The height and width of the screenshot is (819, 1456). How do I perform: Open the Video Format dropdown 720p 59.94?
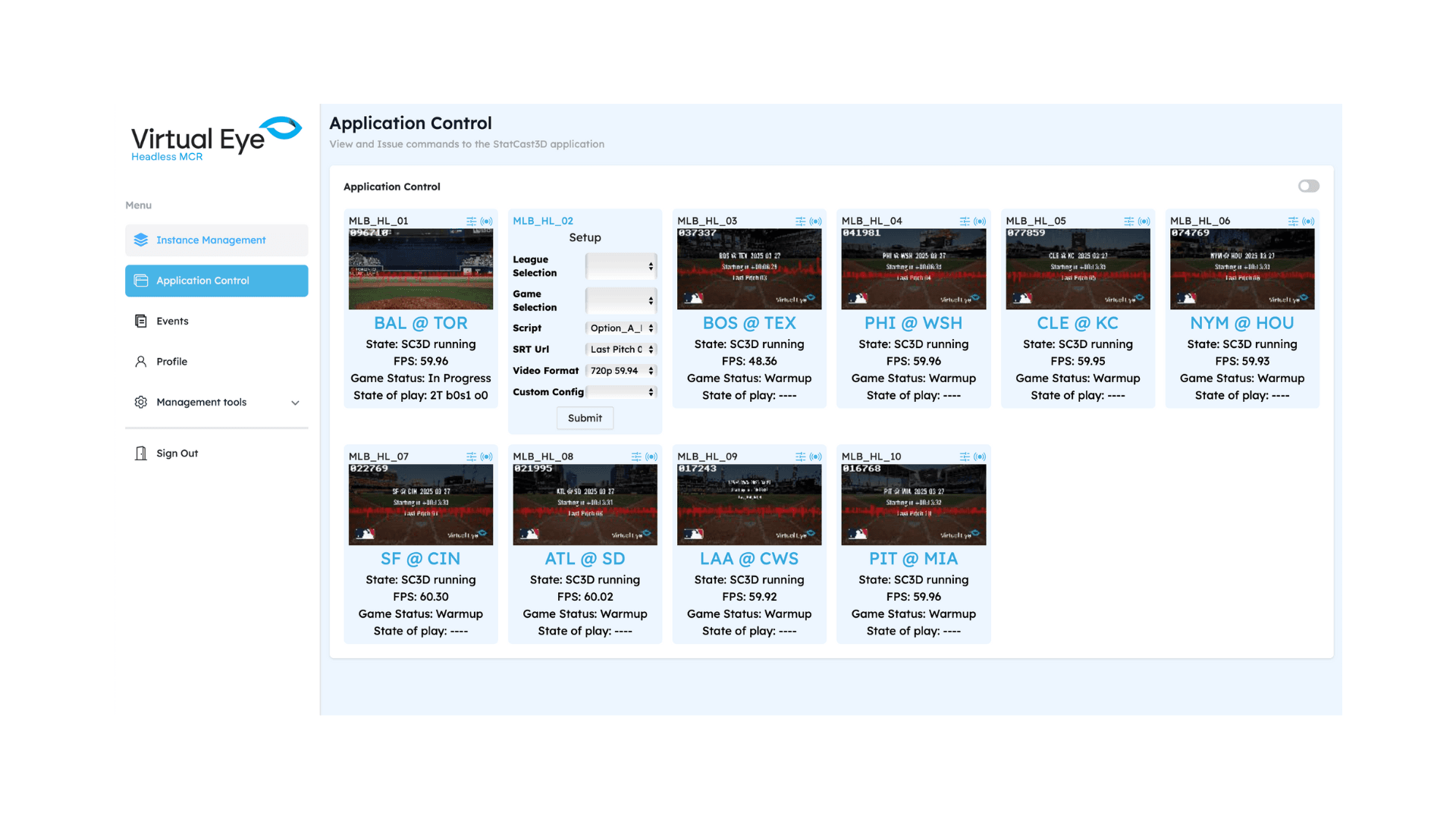point(620,371)
